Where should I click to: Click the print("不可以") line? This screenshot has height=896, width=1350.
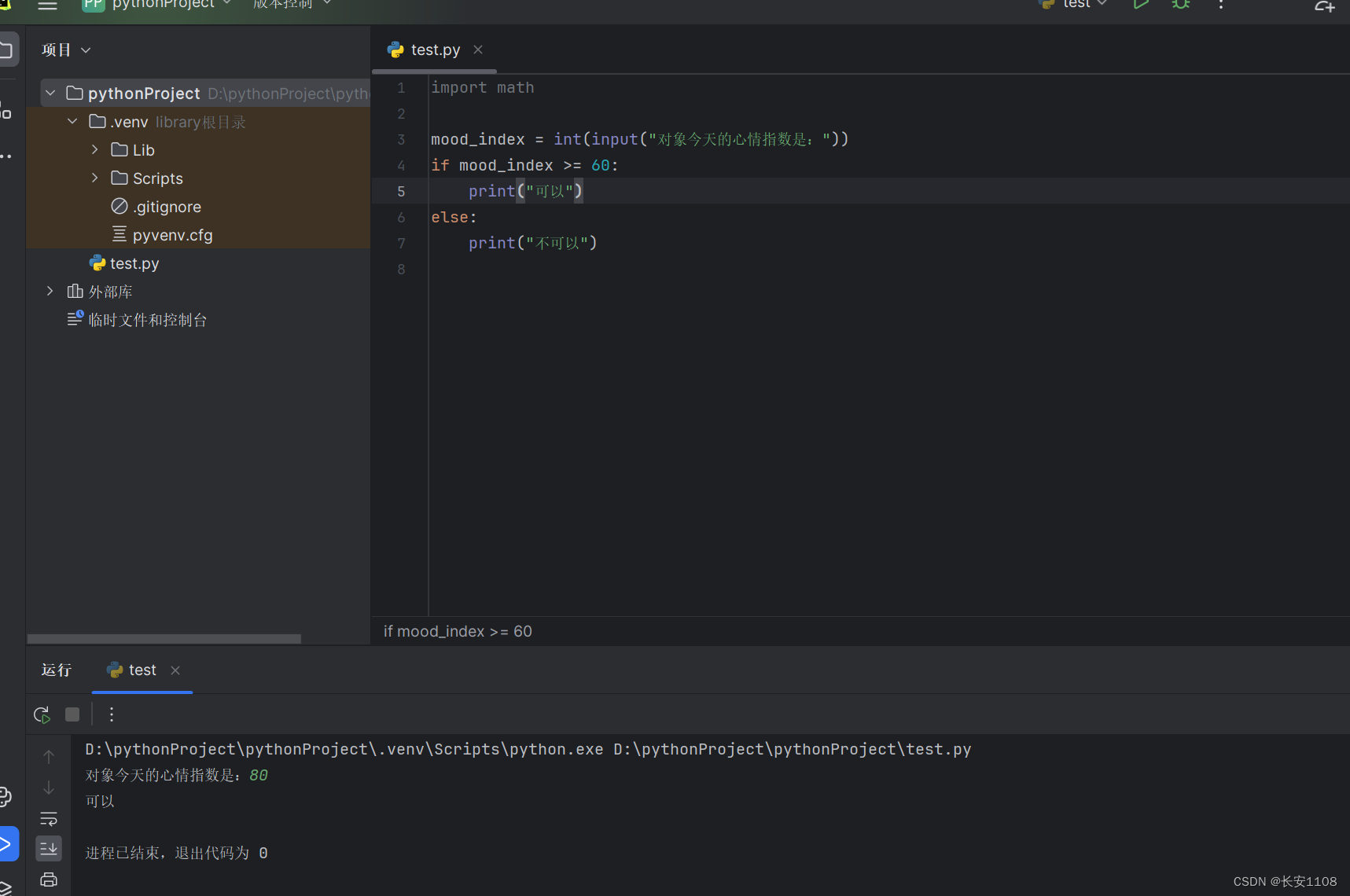[x=533, y=244]
